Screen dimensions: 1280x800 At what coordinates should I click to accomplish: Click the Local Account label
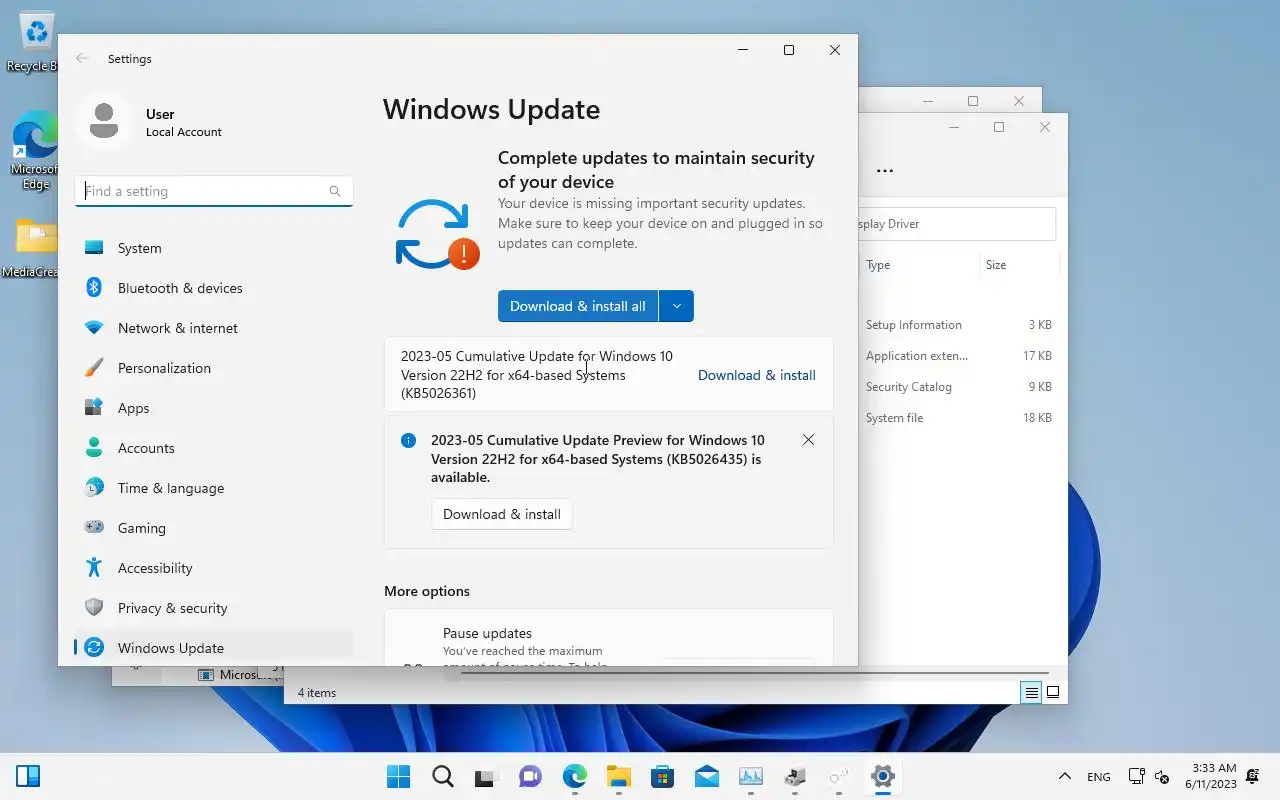184,132
